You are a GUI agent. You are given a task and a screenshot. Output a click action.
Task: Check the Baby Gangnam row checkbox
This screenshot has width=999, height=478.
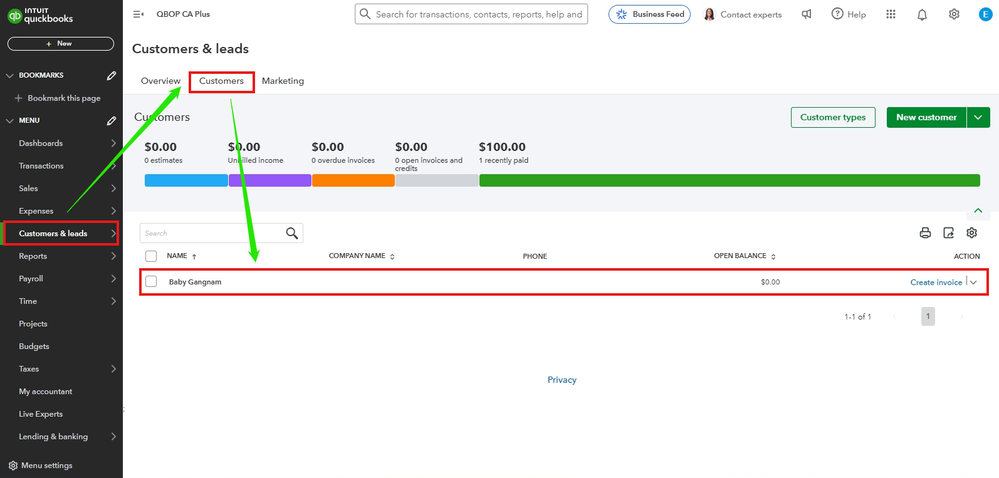click(151, 281)
